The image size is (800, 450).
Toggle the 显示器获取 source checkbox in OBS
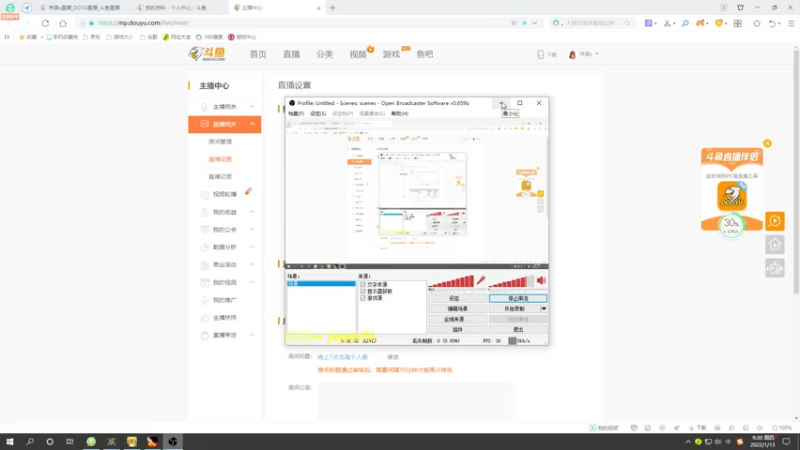coord(363,291)
